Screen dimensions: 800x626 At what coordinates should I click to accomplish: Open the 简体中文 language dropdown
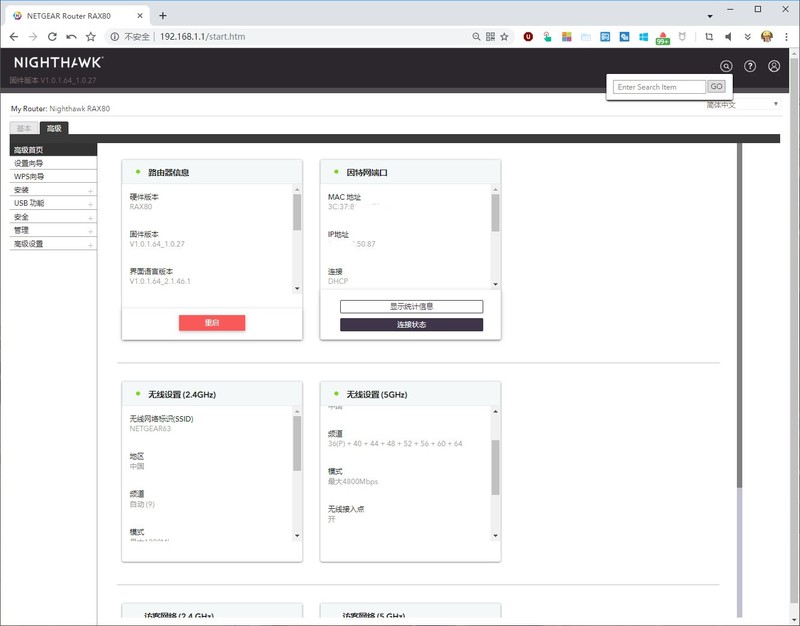coord(743,105)
